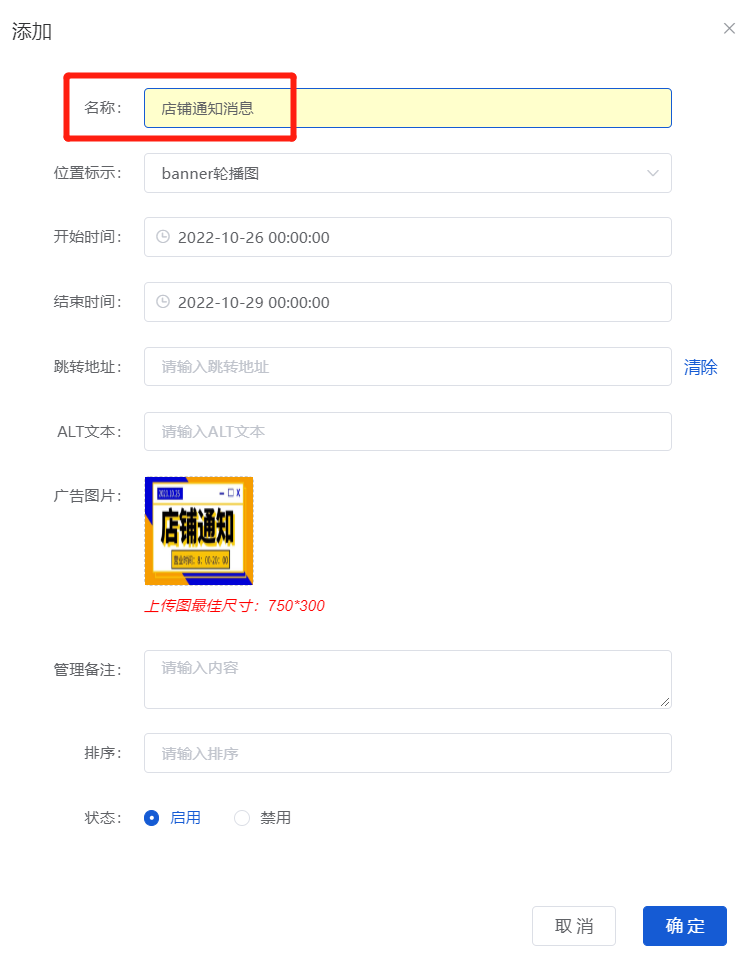
Task: Click the 店铺通知 ad image thumbnail
Action: [x=198, y=531]
